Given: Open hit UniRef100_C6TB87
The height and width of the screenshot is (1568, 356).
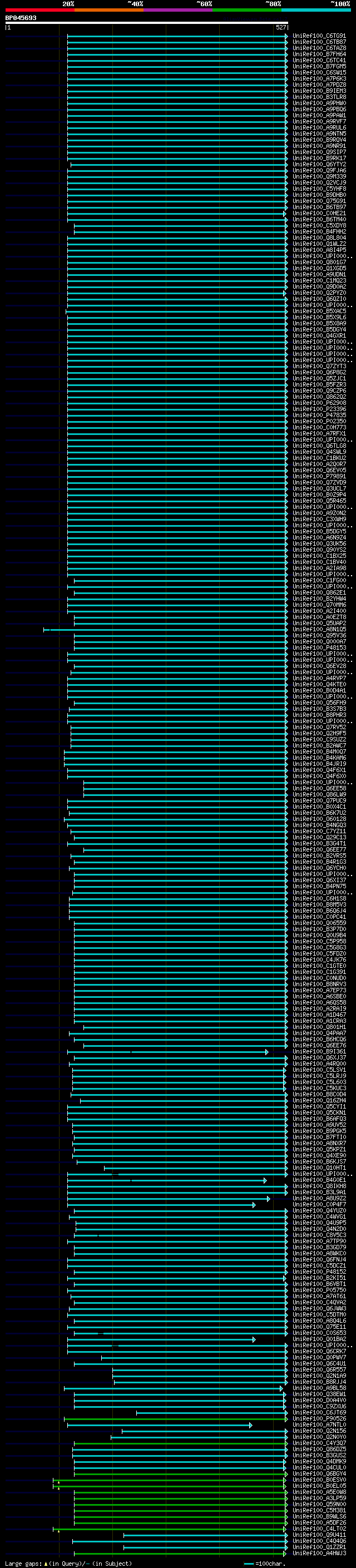Looking at the screenshot, I should coord(319,42).
